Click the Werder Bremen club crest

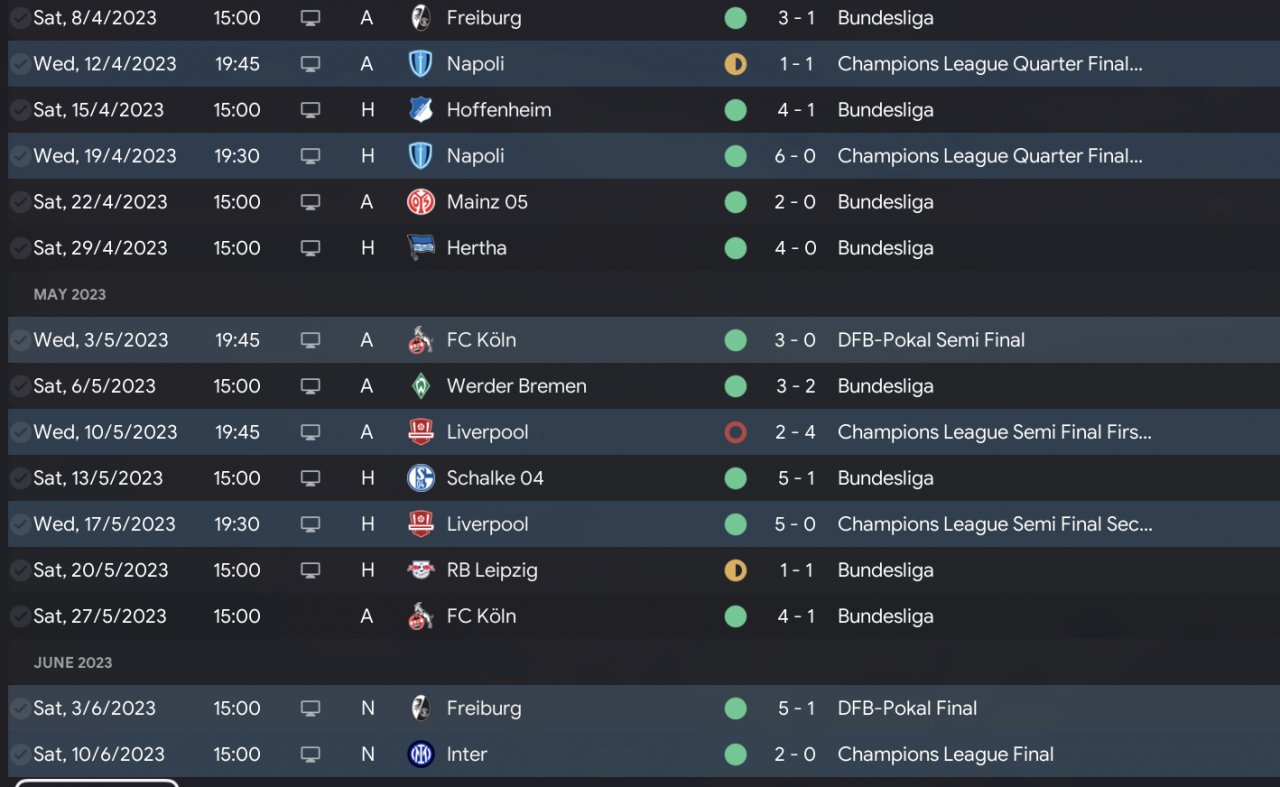click(421, 386)
